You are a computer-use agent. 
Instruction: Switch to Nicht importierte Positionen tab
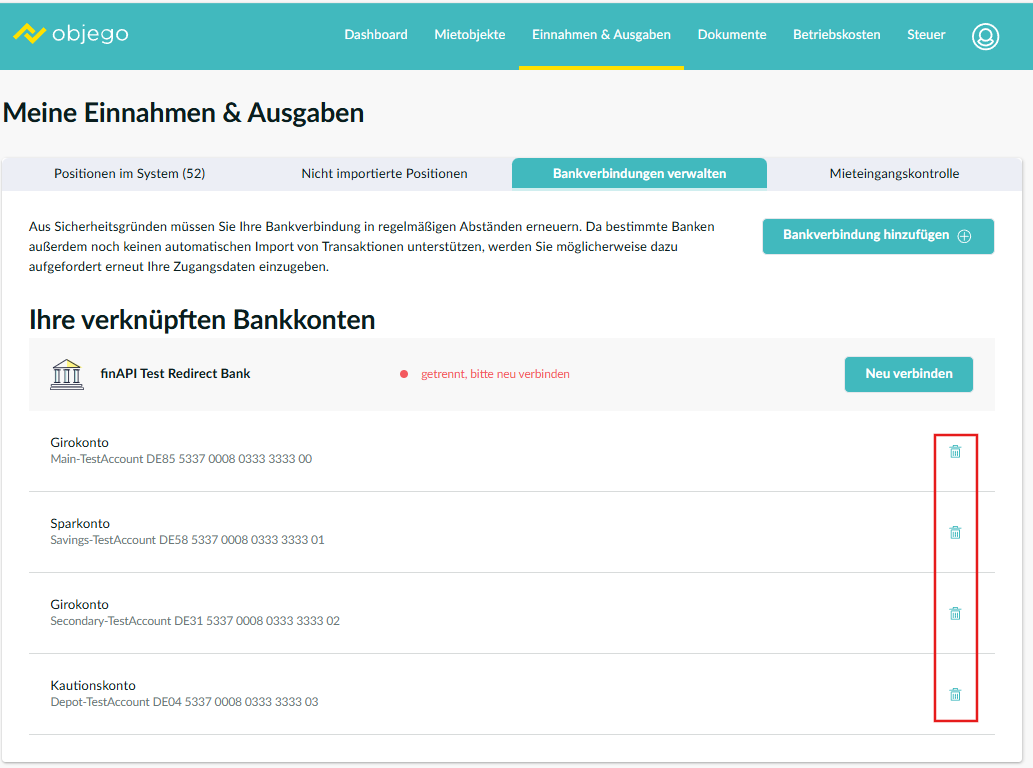point(384,174)
